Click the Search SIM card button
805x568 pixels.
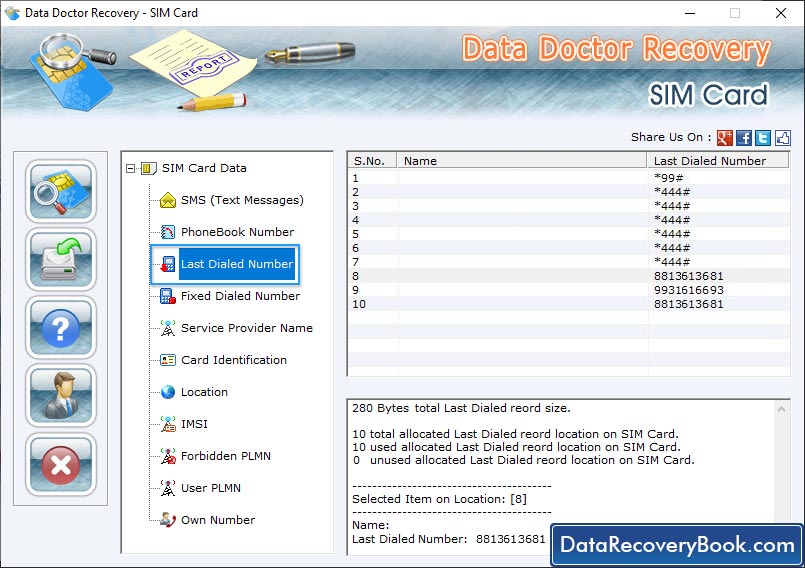click(x=61, y=191)
